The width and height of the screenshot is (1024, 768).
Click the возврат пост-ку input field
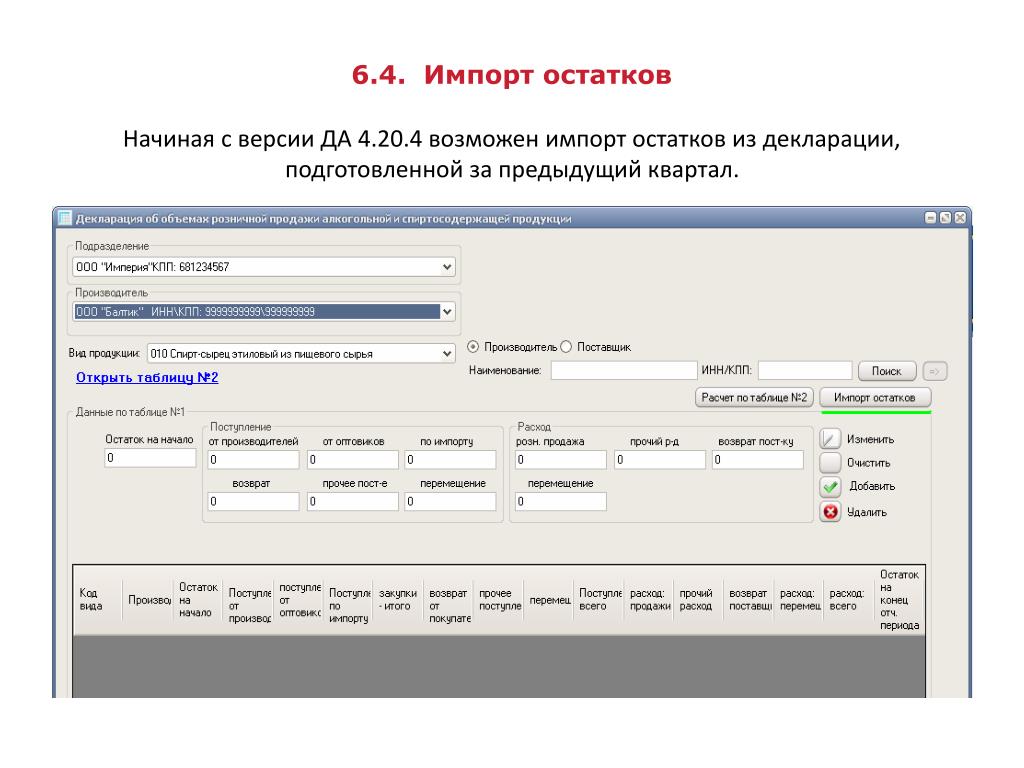click(x=758, y=460)
